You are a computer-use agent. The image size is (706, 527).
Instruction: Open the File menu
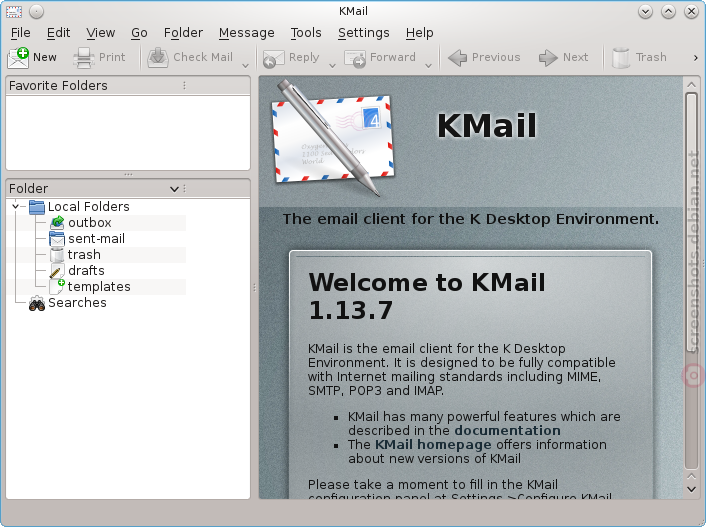pos(21,33)
